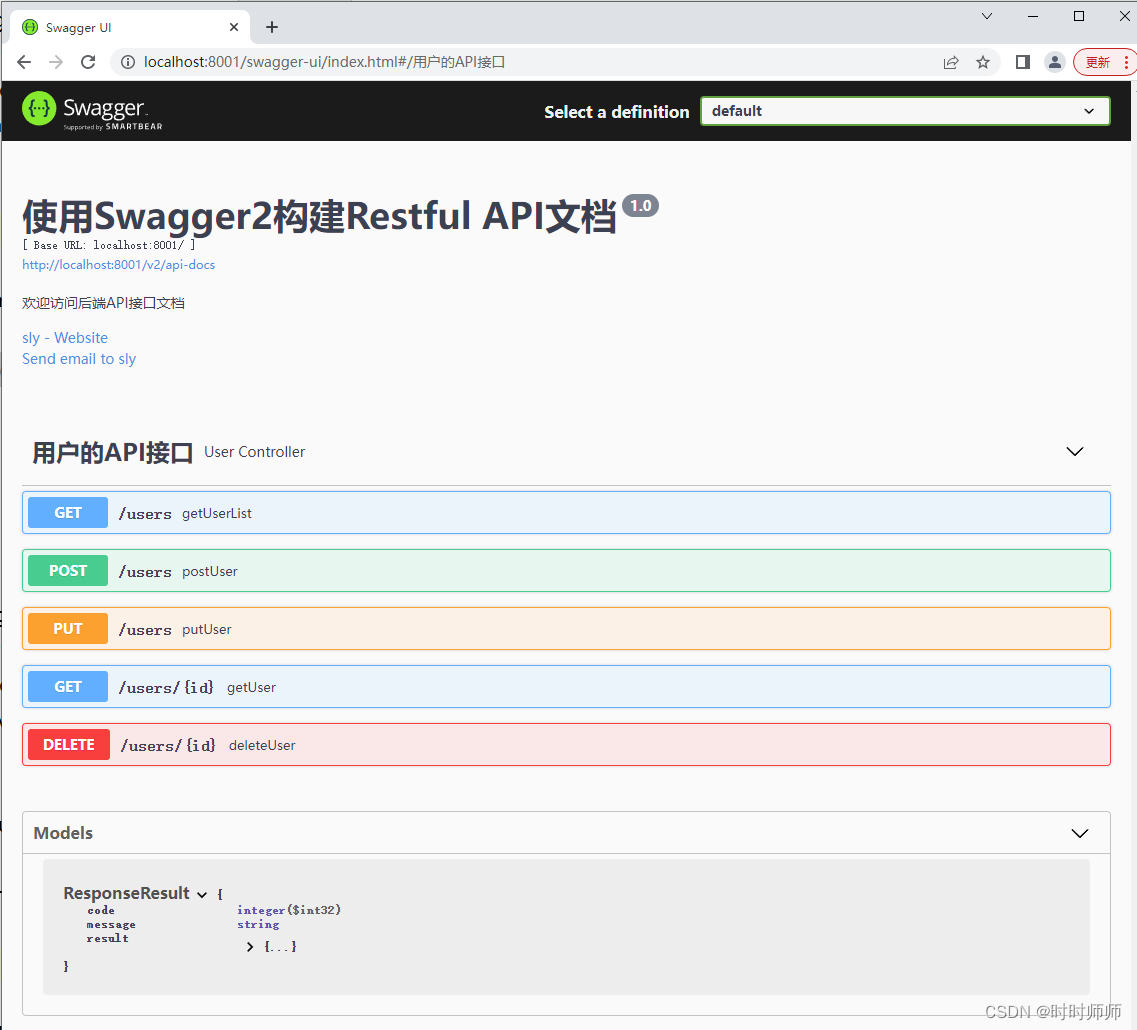The height and width of the screenshot is (1030, 1137).
Task: Expand DELETE /users/{id} deleteUser operation
Action: [566, 745]
